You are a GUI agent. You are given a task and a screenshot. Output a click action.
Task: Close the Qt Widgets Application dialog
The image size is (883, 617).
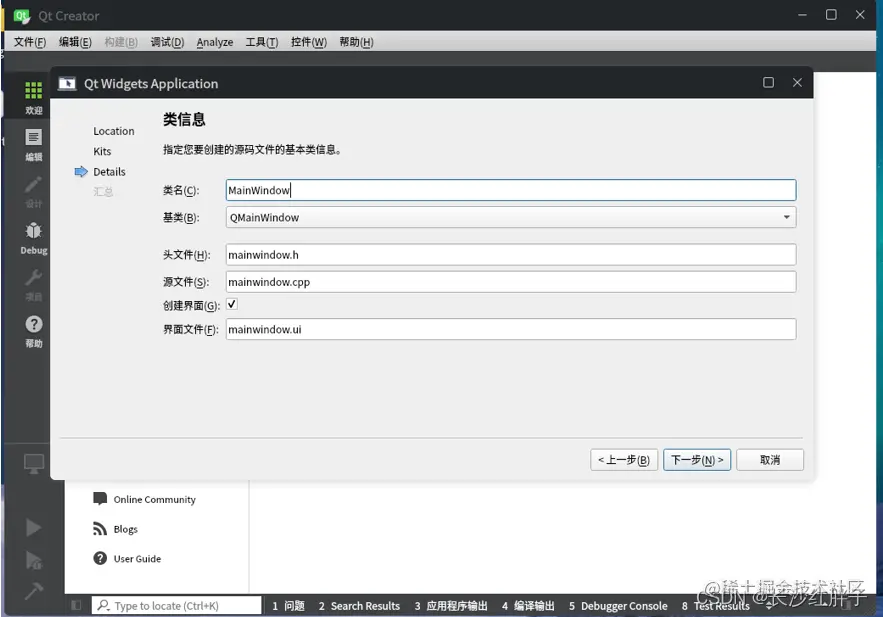point(797,83)
